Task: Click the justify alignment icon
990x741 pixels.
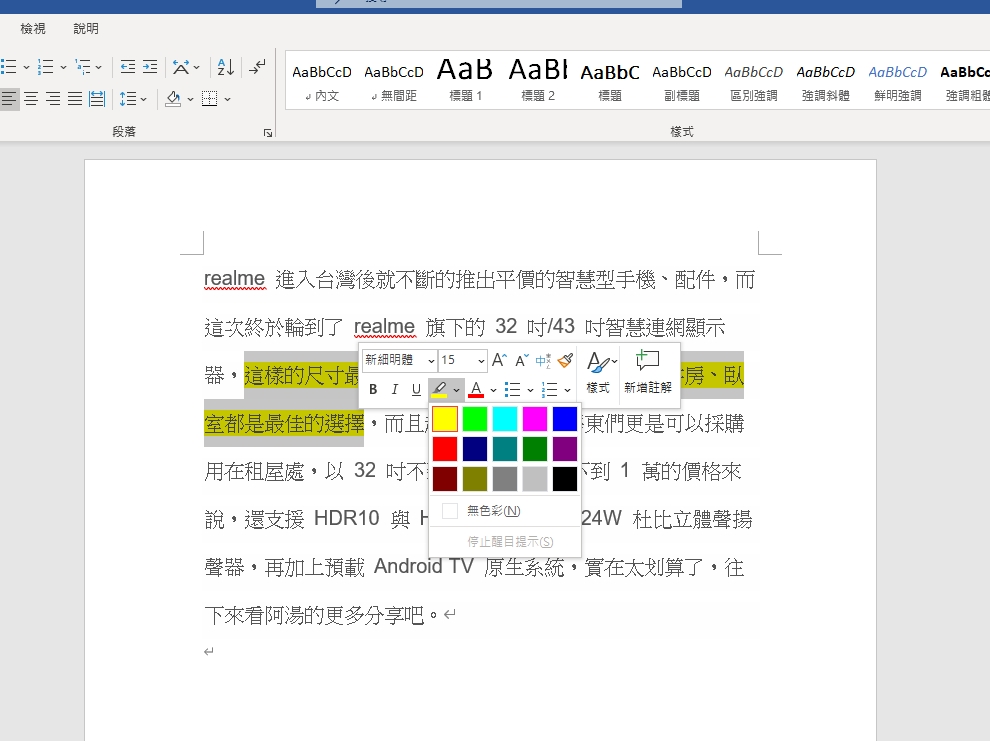Action: click(x=75, y=99)
